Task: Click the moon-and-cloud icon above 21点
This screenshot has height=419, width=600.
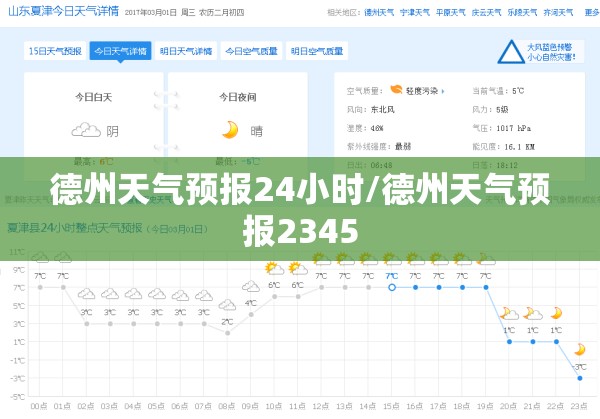Action: click(x=533, y=313)
